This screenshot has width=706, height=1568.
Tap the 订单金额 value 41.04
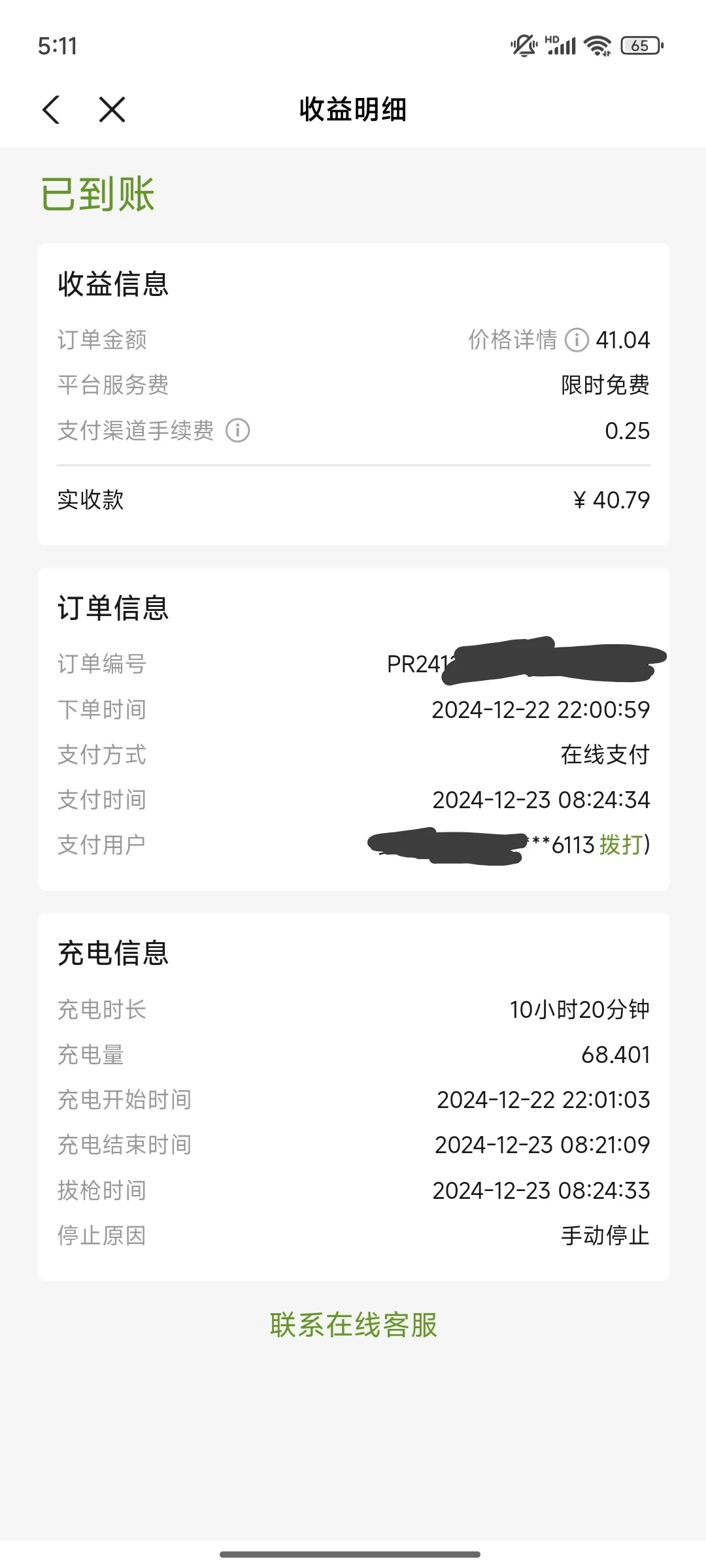(x=623, y=340)
